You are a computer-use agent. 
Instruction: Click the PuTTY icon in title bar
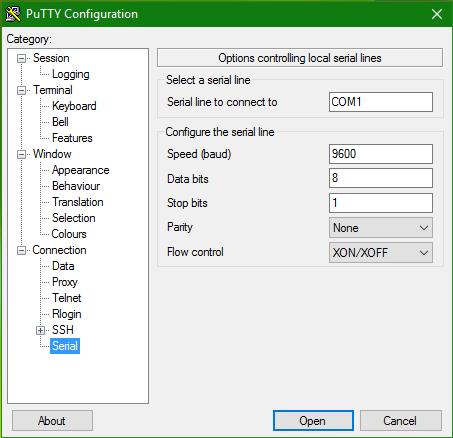point(13,14)
